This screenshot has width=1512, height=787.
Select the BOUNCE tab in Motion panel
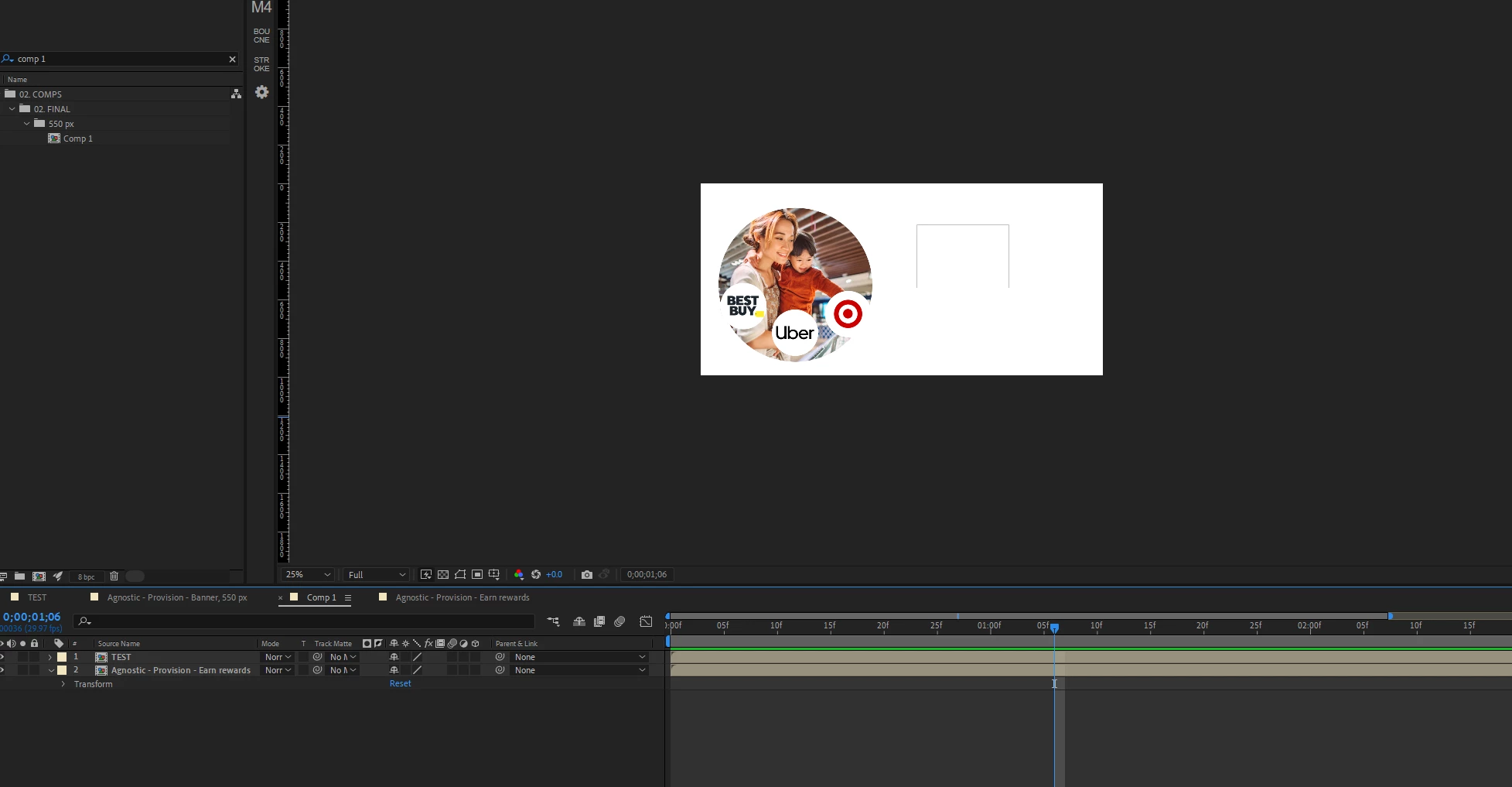tap(261, 36)
